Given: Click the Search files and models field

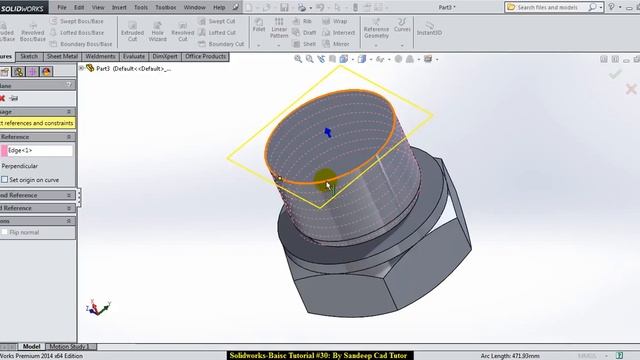Looking at the screenshot, I should click(x=548, y=7).
